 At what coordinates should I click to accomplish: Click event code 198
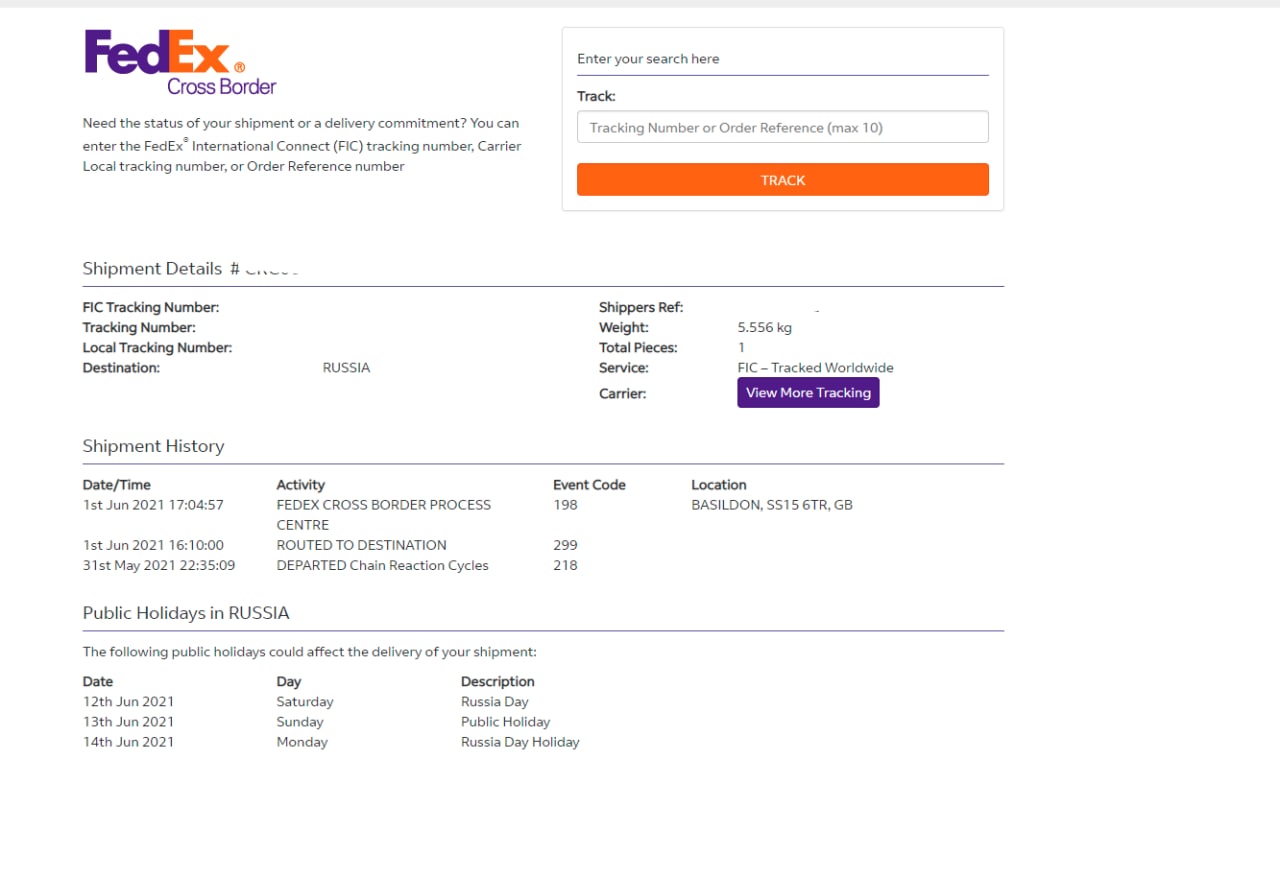tap(565, 505)
